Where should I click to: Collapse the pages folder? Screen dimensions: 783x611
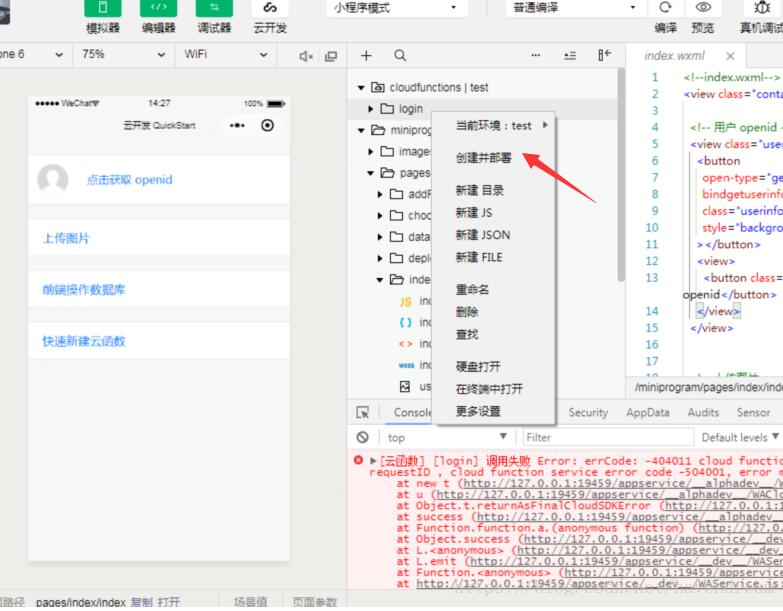[x=371, y=173]
